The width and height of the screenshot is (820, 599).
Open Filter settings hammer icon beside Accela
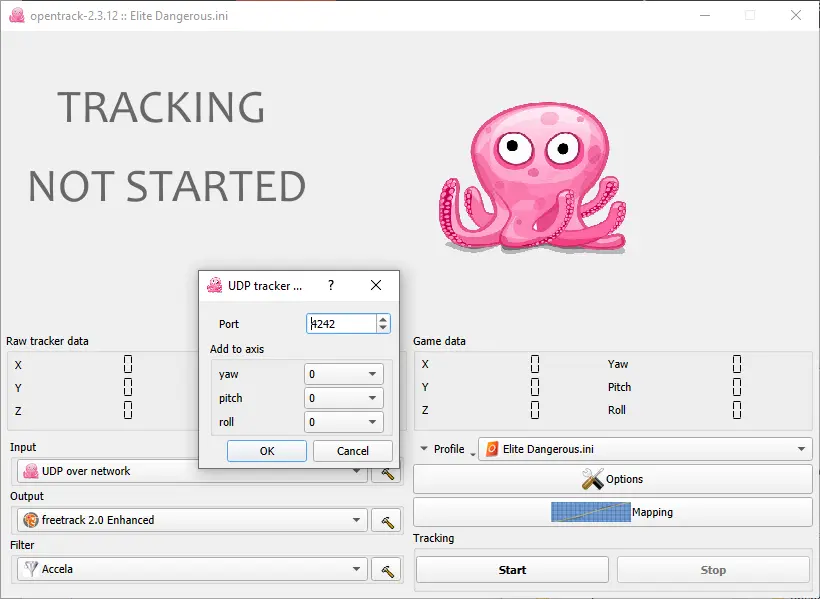click(386, 570)
